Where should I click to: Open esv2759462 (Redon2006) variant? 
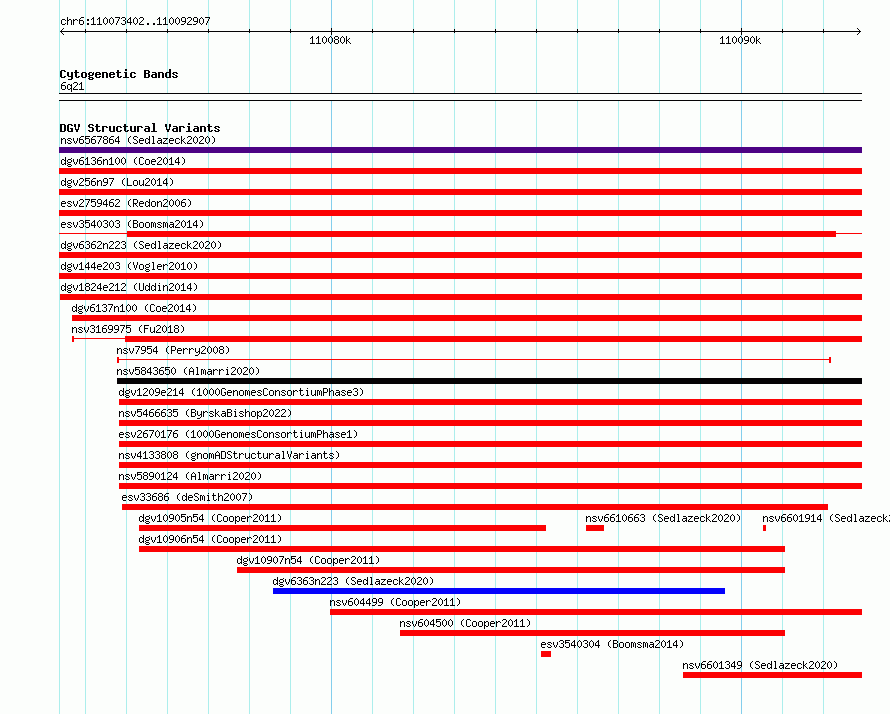click(126, 203)
